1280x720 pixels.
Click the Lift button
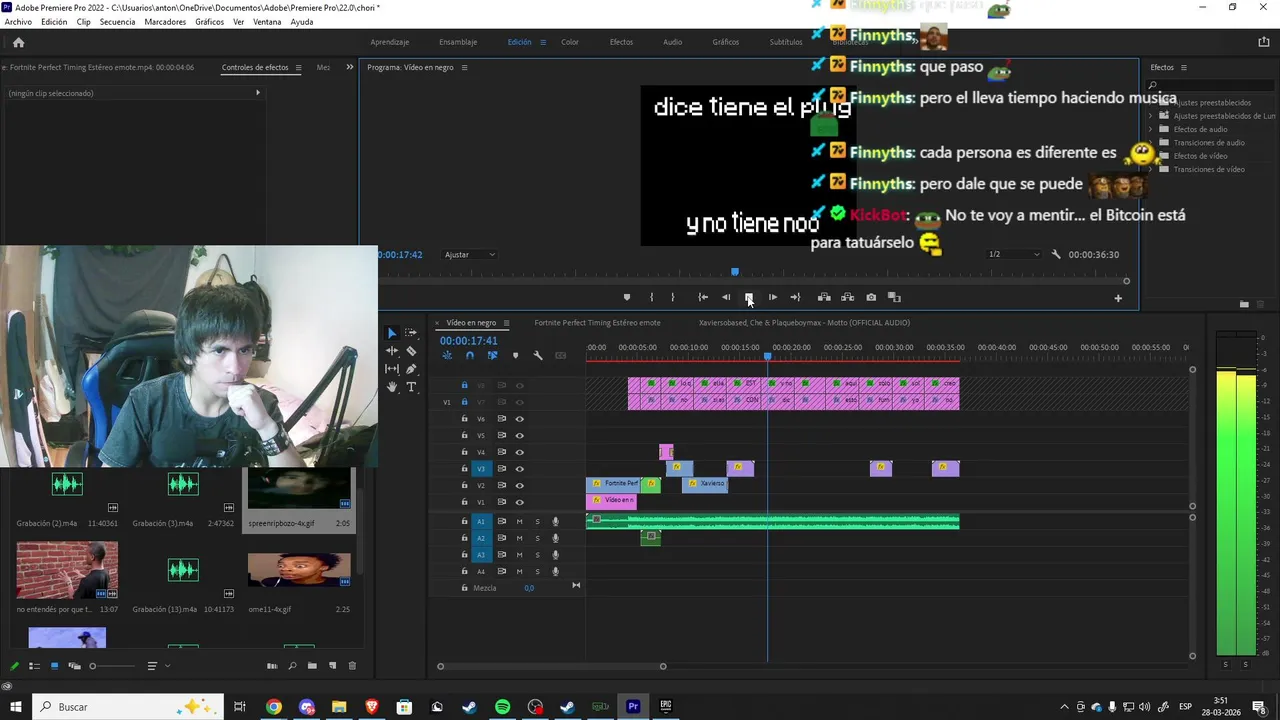[x=824, y=297]
